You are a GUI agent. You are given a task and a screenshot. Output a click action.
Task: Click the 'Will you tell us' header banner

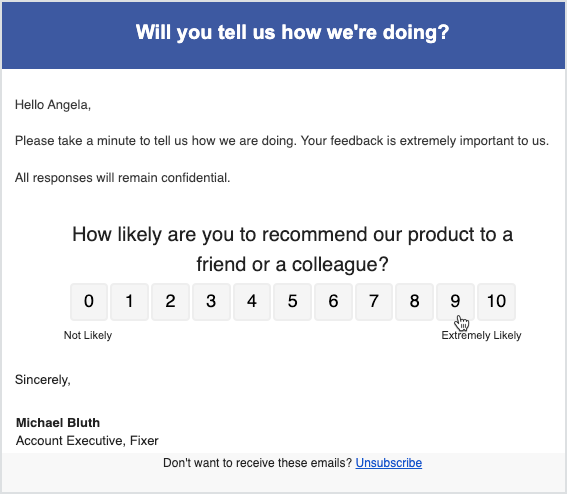click(x=284, y=35)
